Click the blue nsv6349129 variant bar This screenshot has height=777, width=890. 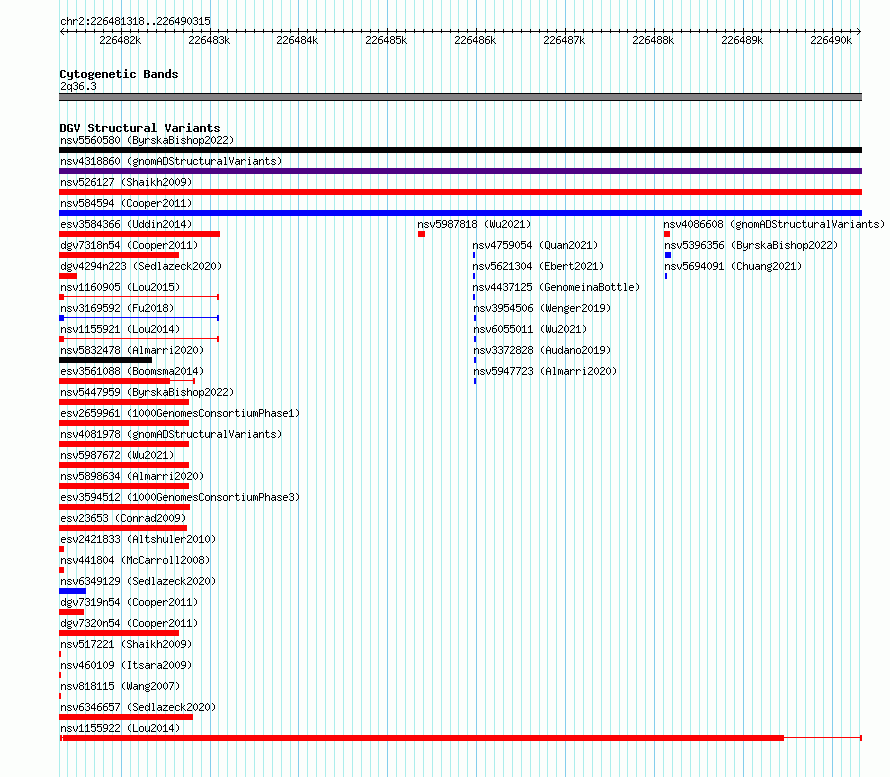coord(73,591)
